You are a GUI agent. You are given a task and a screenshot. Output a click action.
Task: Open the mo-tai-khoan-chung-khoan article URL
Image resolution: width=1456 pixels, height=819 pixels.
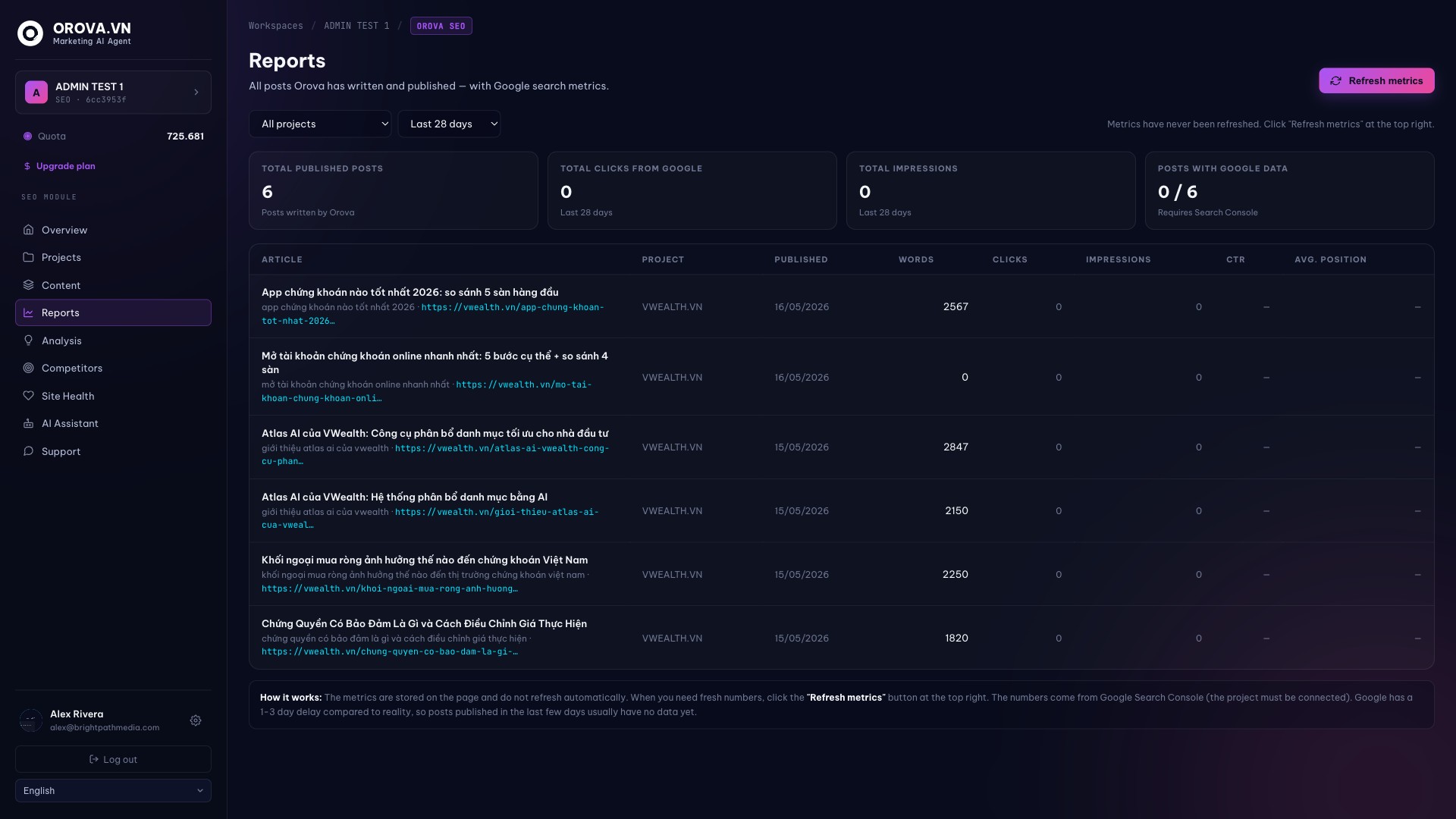[426, 391]
